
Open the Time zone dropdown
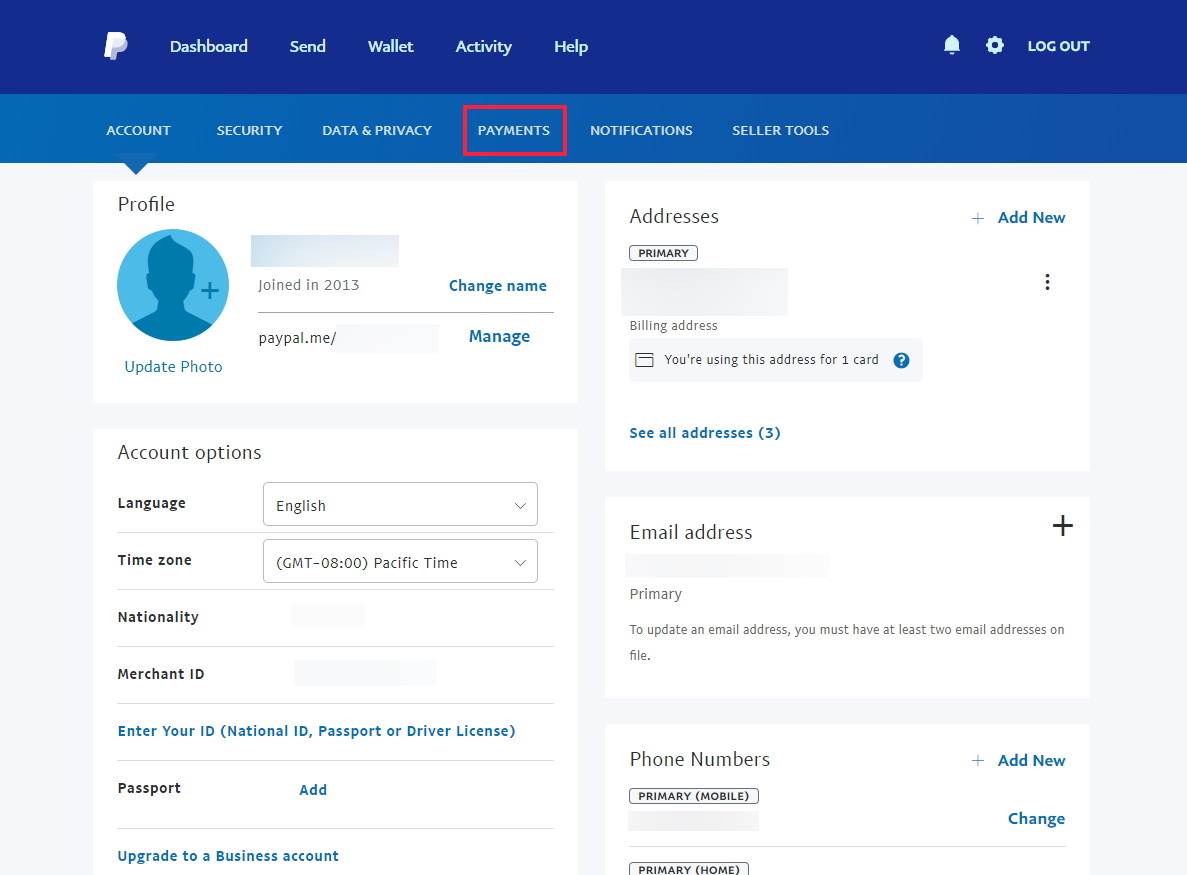(x=400, y=561)
